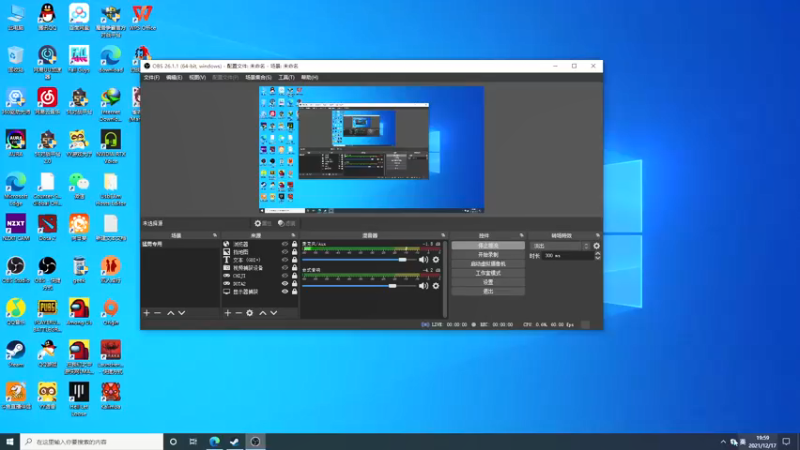Viewport: 800px width, 450px height.
Task: Open the AURA desktop icon
Action: [x=16, y=143]
